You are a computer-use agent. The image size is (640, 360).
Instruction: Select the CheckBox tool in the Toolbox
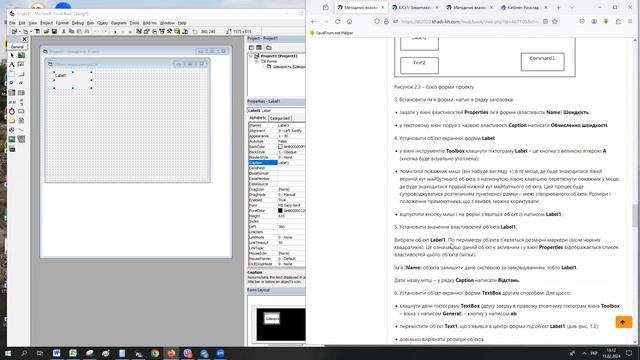(x=12, y=83)
